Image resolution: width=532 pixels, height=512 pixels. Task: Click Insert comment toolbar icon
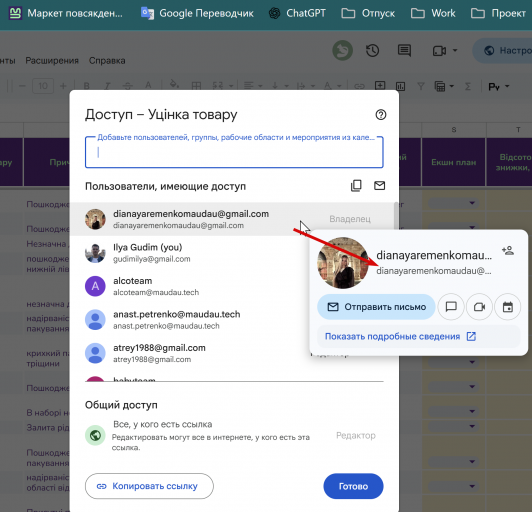tap(380, 86)
